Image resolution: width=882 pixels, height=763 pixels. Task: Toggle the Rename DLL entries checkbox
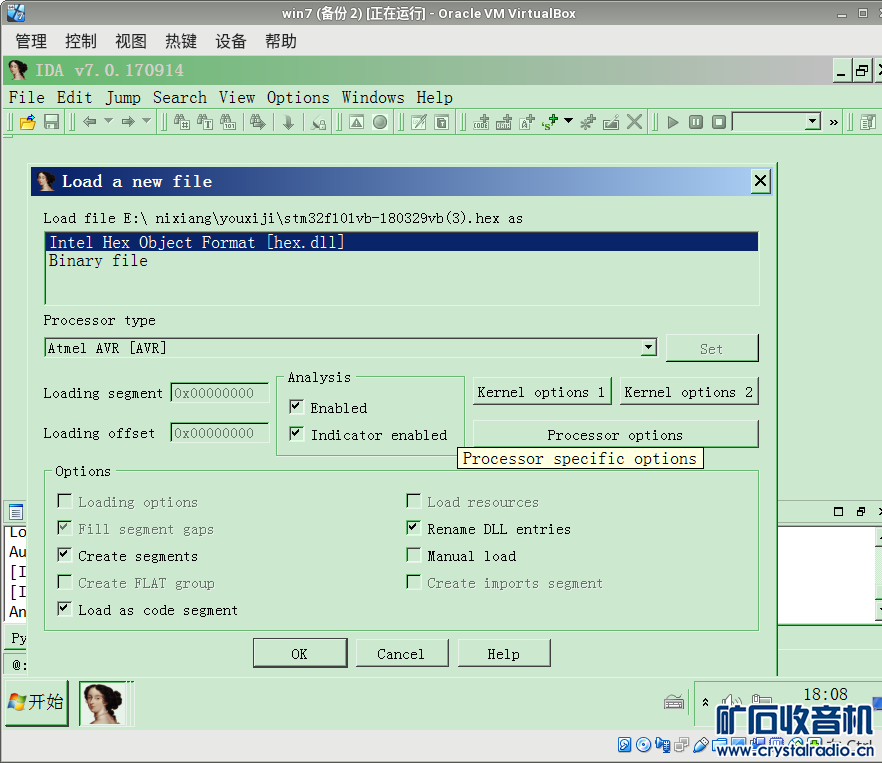tap(413, 528)
